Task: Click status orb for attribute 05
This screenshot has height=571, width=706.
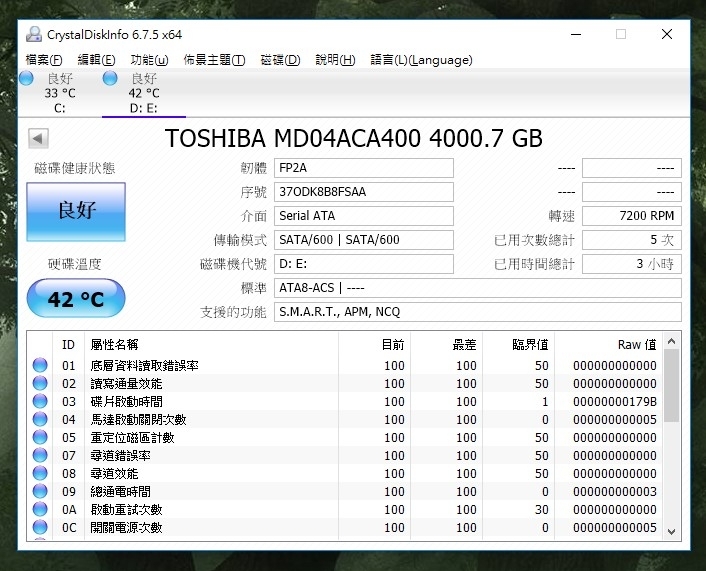Action: pyautogui.click(x=40, y=437)
